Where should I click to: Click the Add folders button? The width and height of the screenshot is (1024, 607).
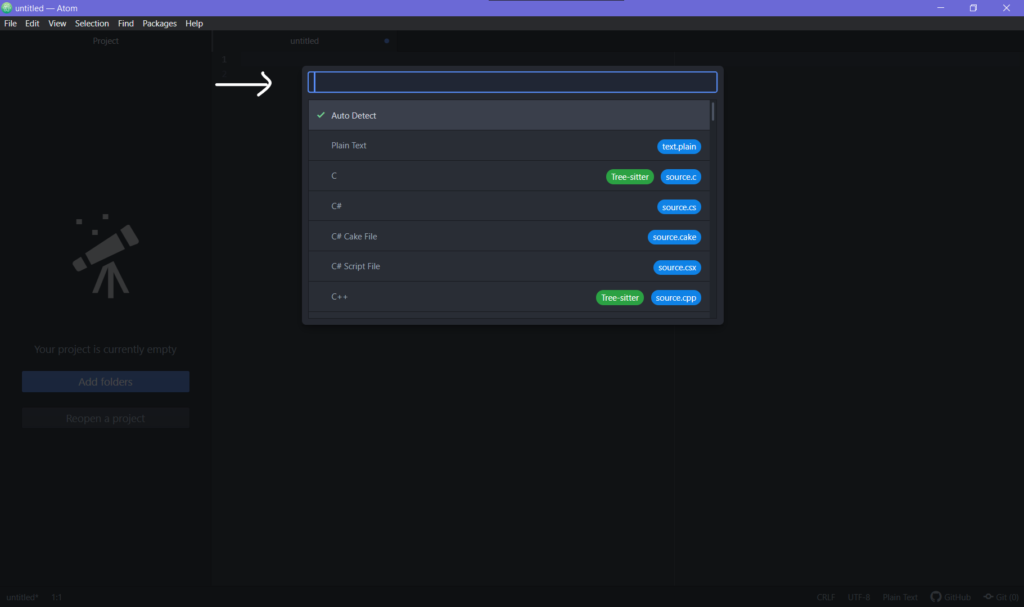click(x=105, y=381)
